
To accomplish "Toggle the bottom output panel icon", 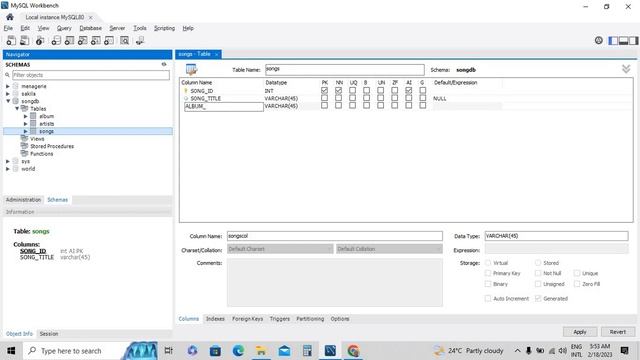I will pyautogui.click(x=623, y=40).
